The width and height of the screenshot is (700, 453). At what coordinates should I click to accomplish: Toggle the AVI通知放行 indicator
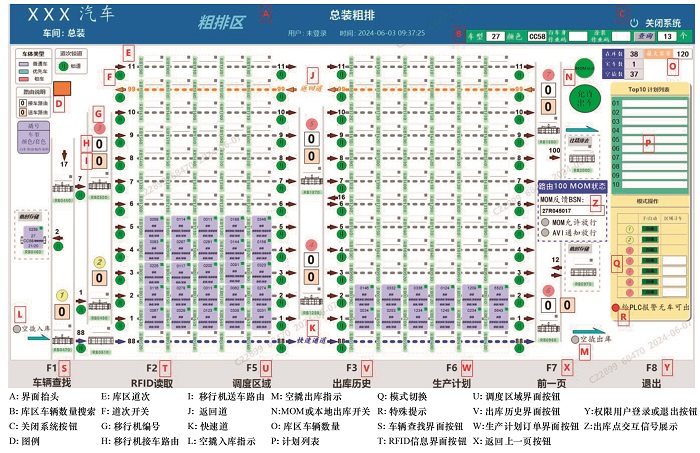click(x=545, y=233)
